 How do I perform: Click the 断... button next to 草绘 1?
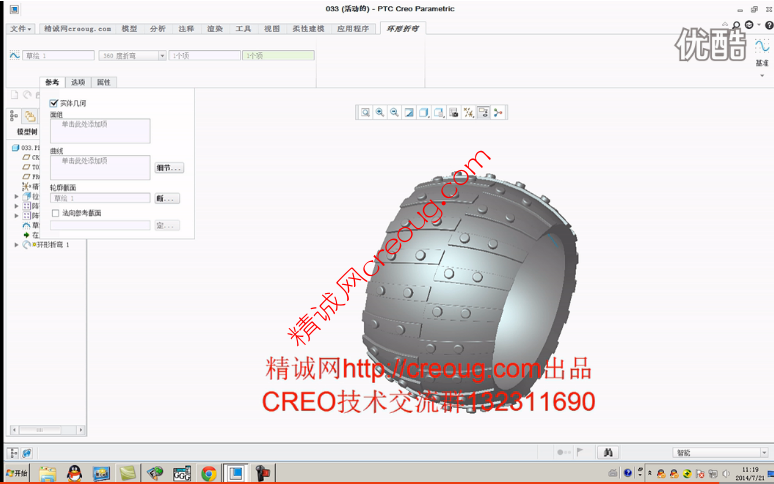[x=167, y=199]
